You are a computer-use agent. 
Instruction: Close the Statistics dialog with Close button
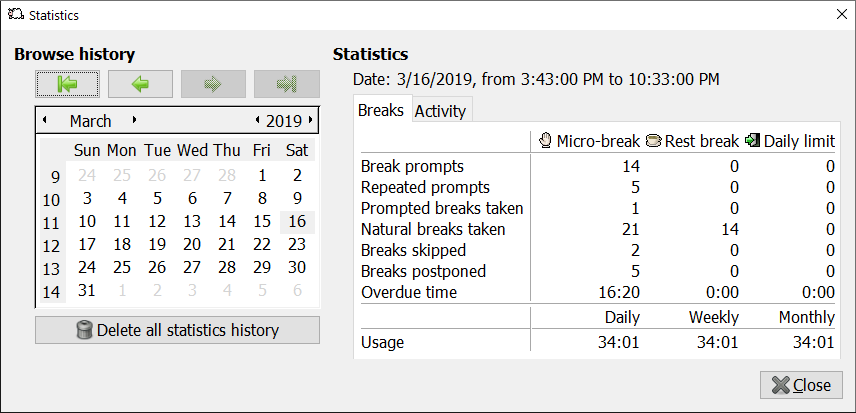tap(801, 385)
